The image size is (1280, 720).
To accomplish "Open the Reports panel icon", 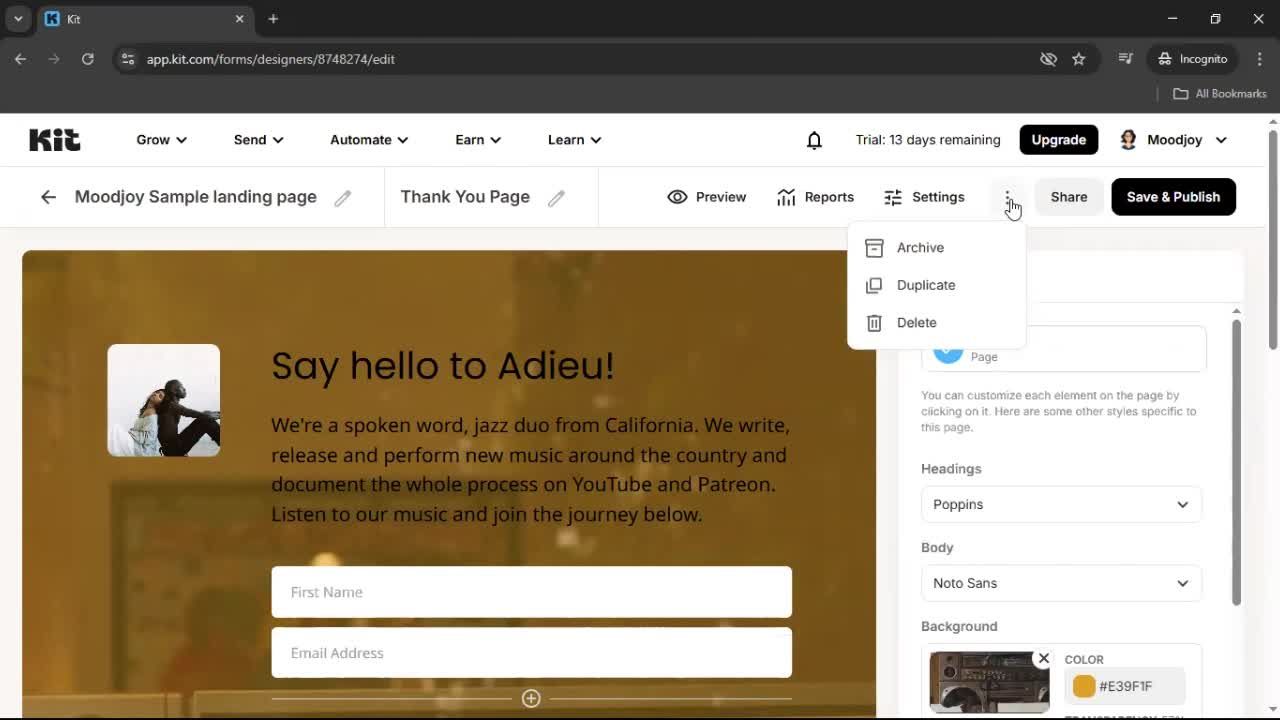I will click(786, 197).
